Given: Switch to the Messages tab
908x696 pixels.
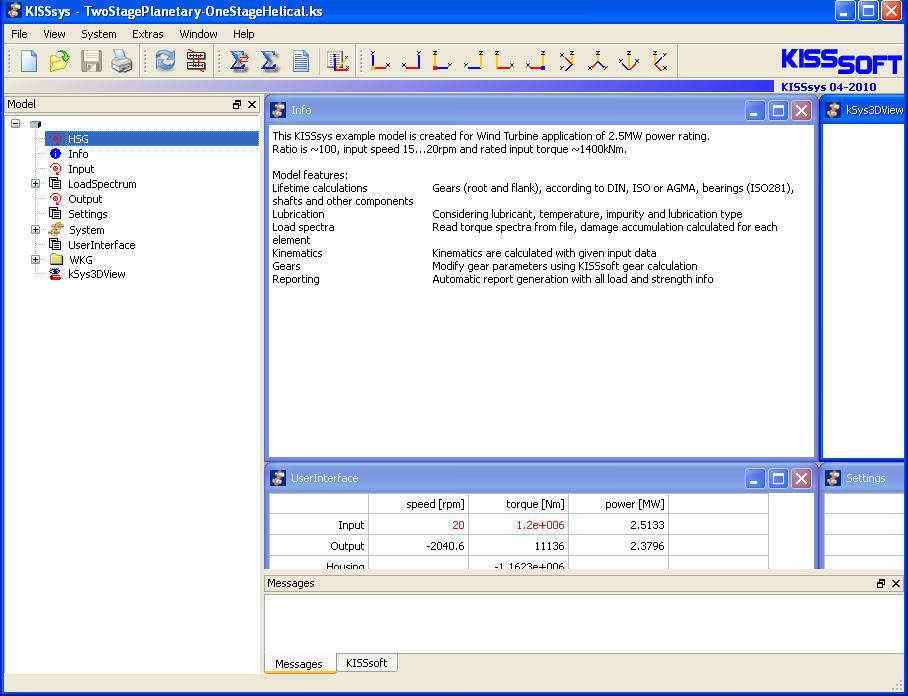Looking at the screenshot, I should (299, 664).
